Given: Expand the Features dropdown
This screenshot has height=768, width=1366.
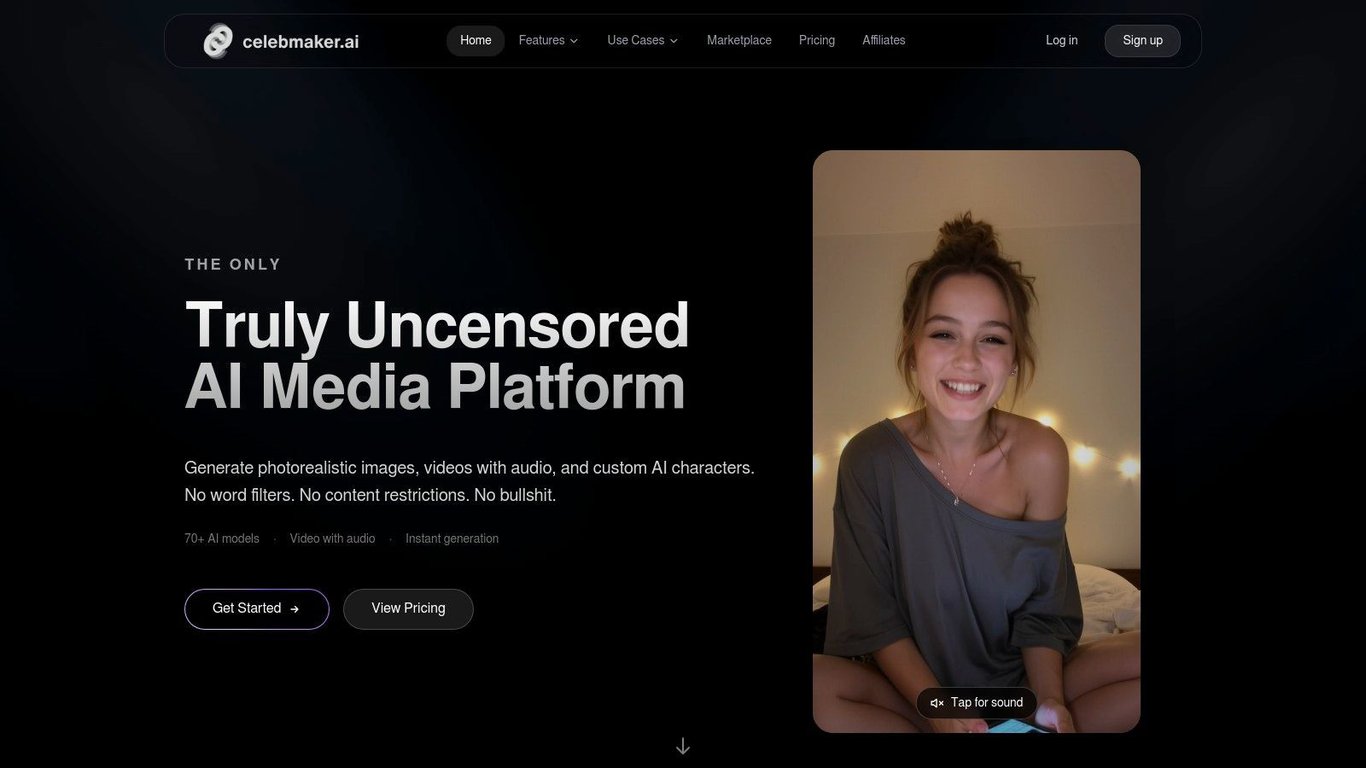Looking at the screenshot, I should [x=547, y=40].
